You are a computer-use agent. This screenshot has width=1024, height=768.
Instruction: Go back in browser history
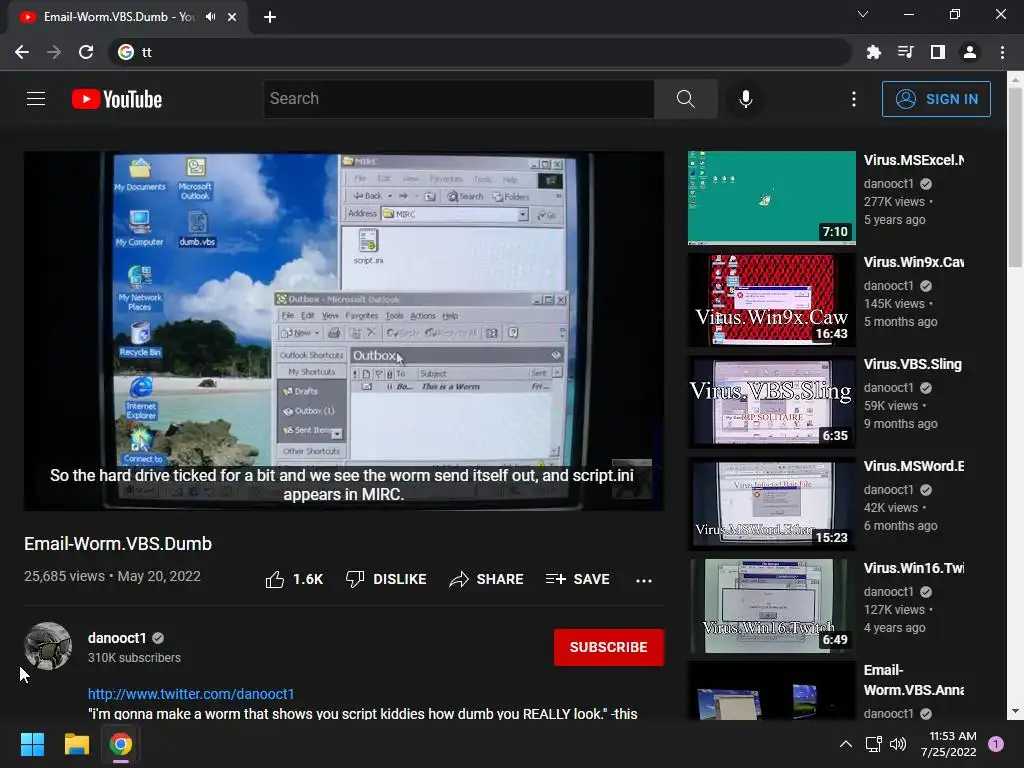22,52
